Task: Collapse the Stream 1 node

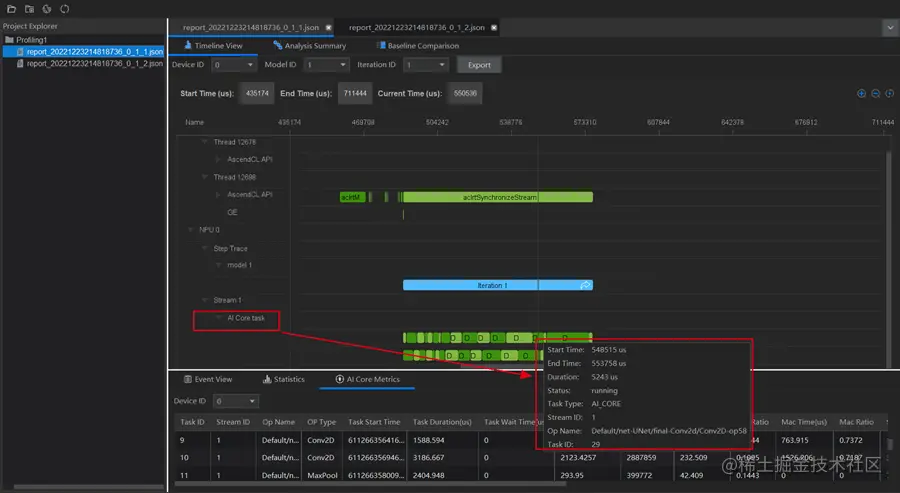Action: point(204,300)
